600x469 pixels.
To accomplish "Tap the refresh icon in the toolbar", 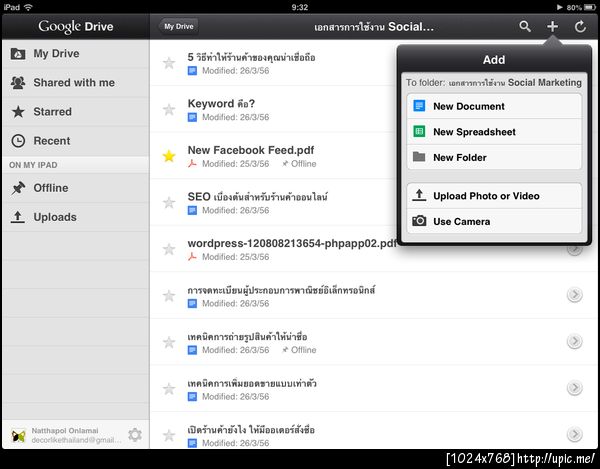I will [580, 26].
